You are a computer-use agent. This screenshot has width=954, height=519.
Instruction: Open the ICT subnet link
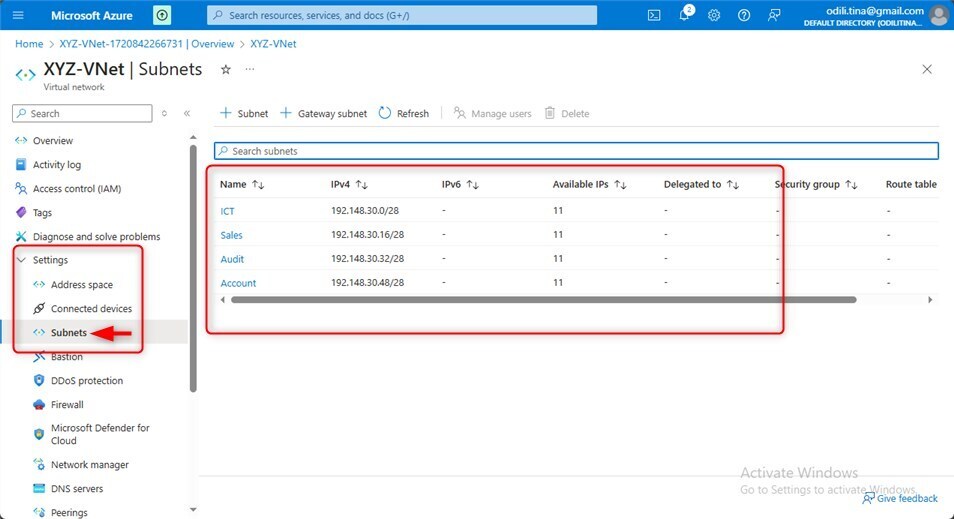pyautogui.click(x=228, y=211)
